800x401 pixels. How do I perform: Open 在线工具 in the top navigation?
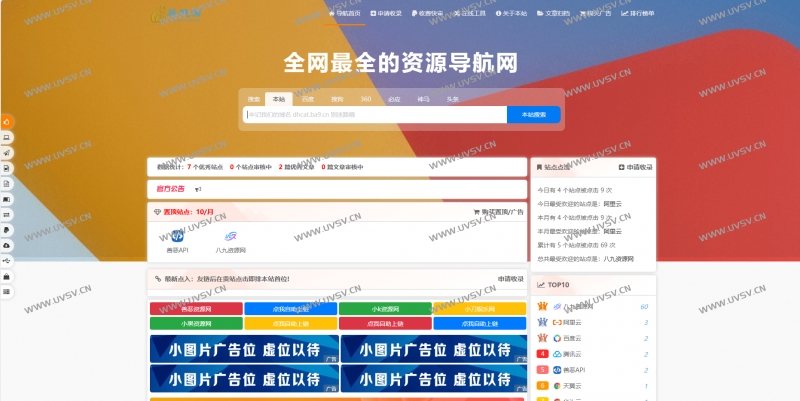[470, 13]
